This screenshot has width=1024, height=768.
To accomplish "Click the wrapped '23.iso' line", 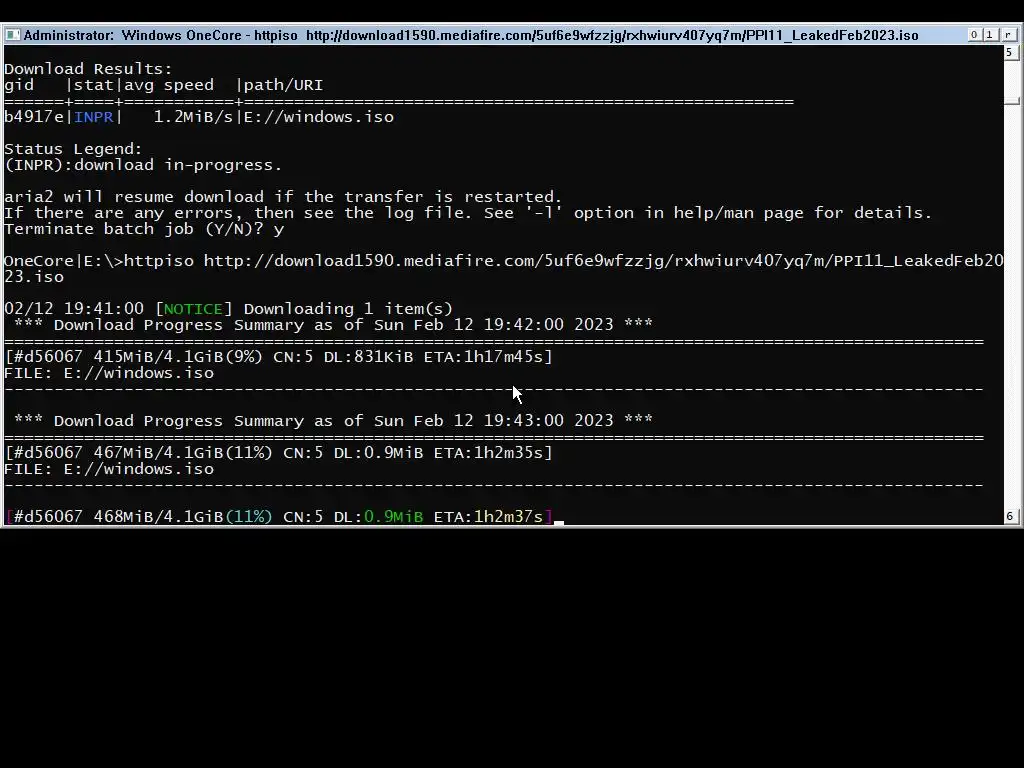I will 34,277.
